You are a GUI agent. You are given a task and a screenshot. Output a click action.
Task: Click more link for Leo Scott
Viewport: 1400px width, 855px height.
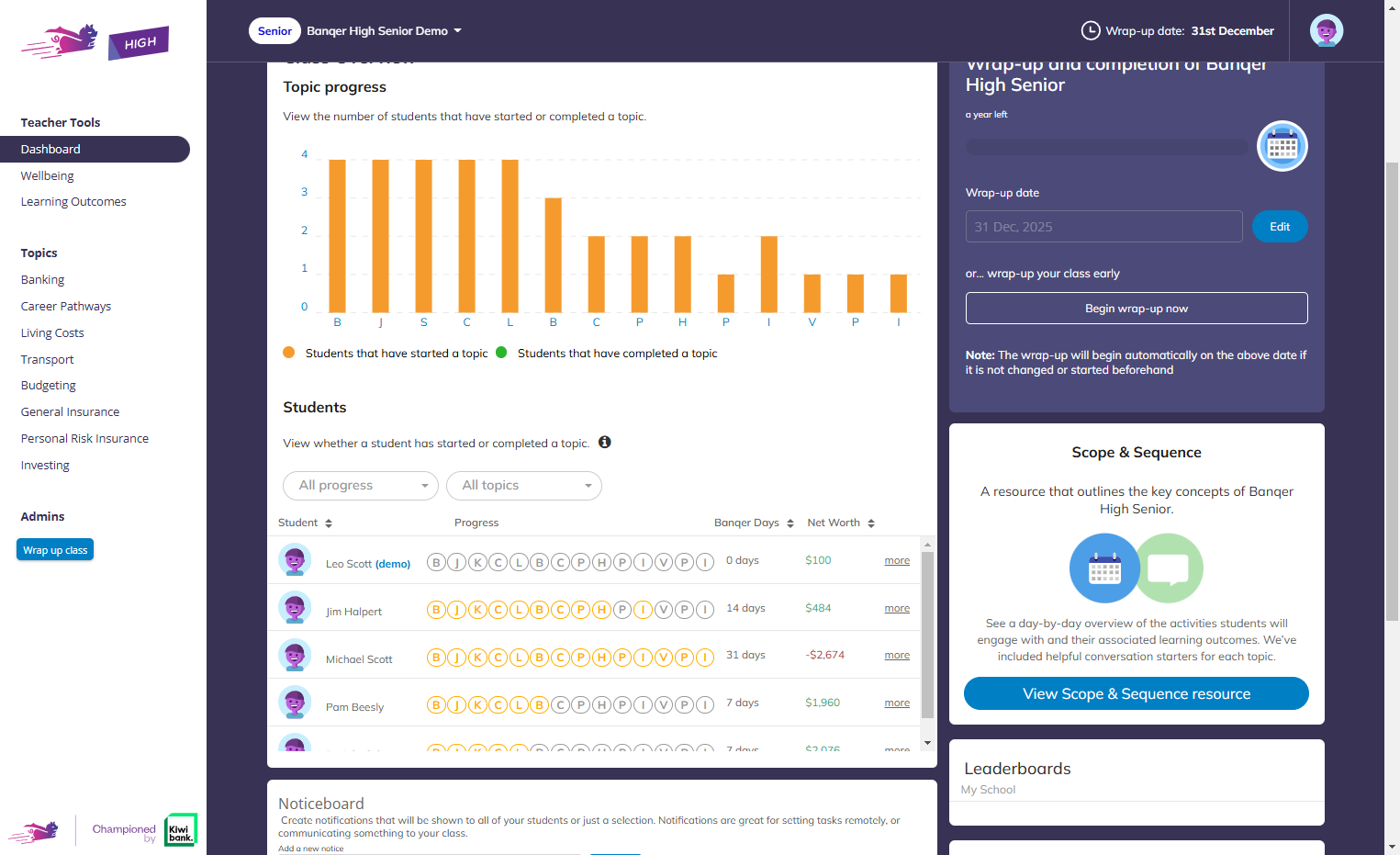(x=897, y=560)
